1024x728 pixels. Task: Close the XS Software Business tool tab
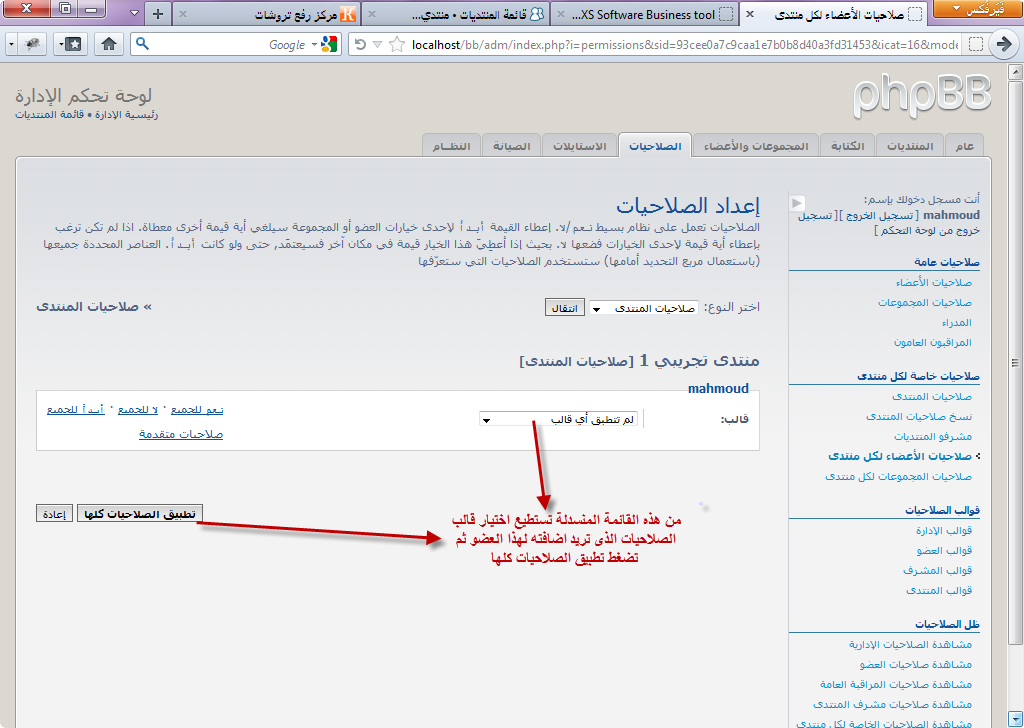[x=561, y=14]
